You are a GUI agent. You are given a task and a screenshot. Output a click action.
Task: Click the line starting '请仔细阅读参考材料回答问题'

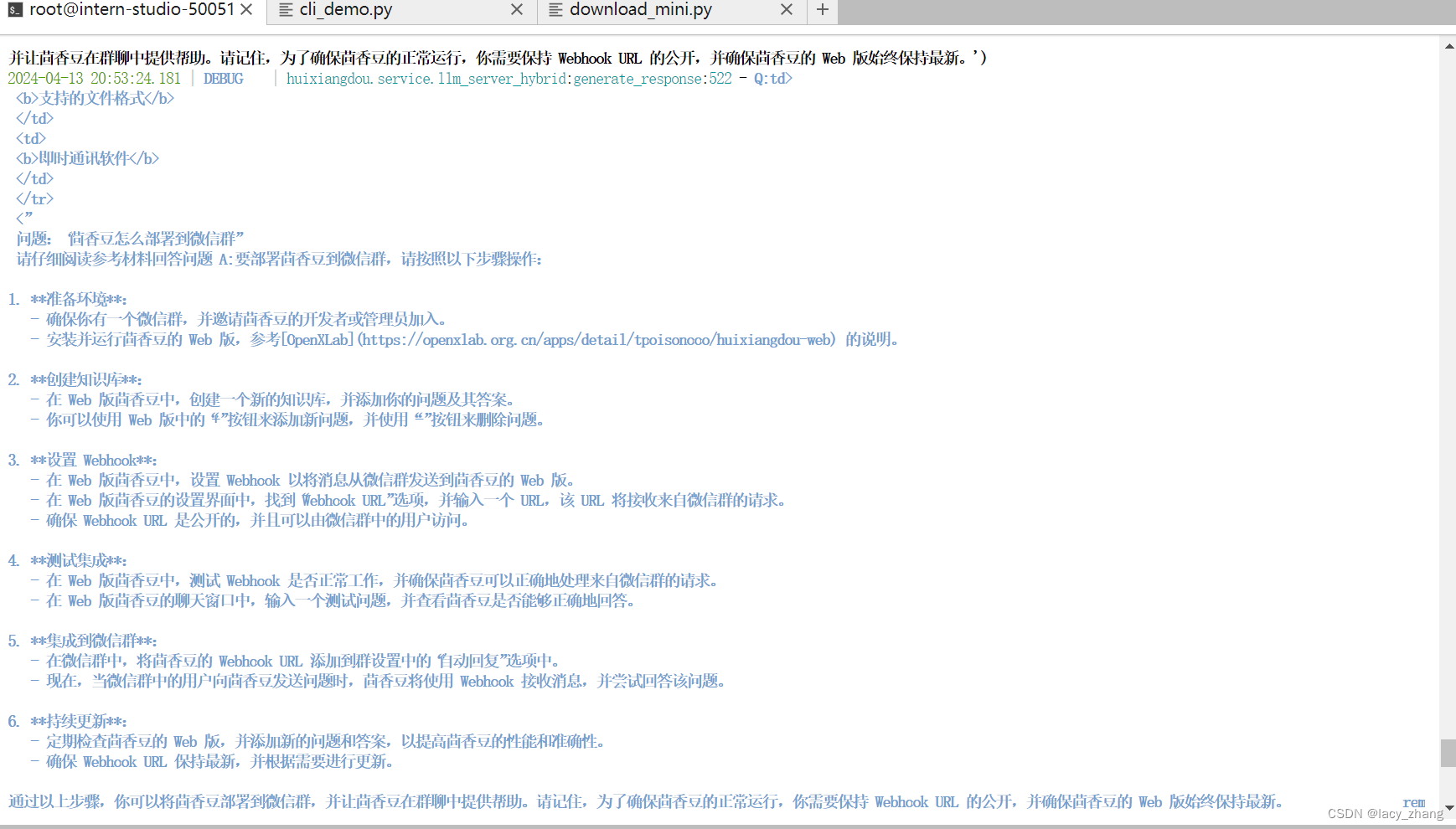[279, 260]
